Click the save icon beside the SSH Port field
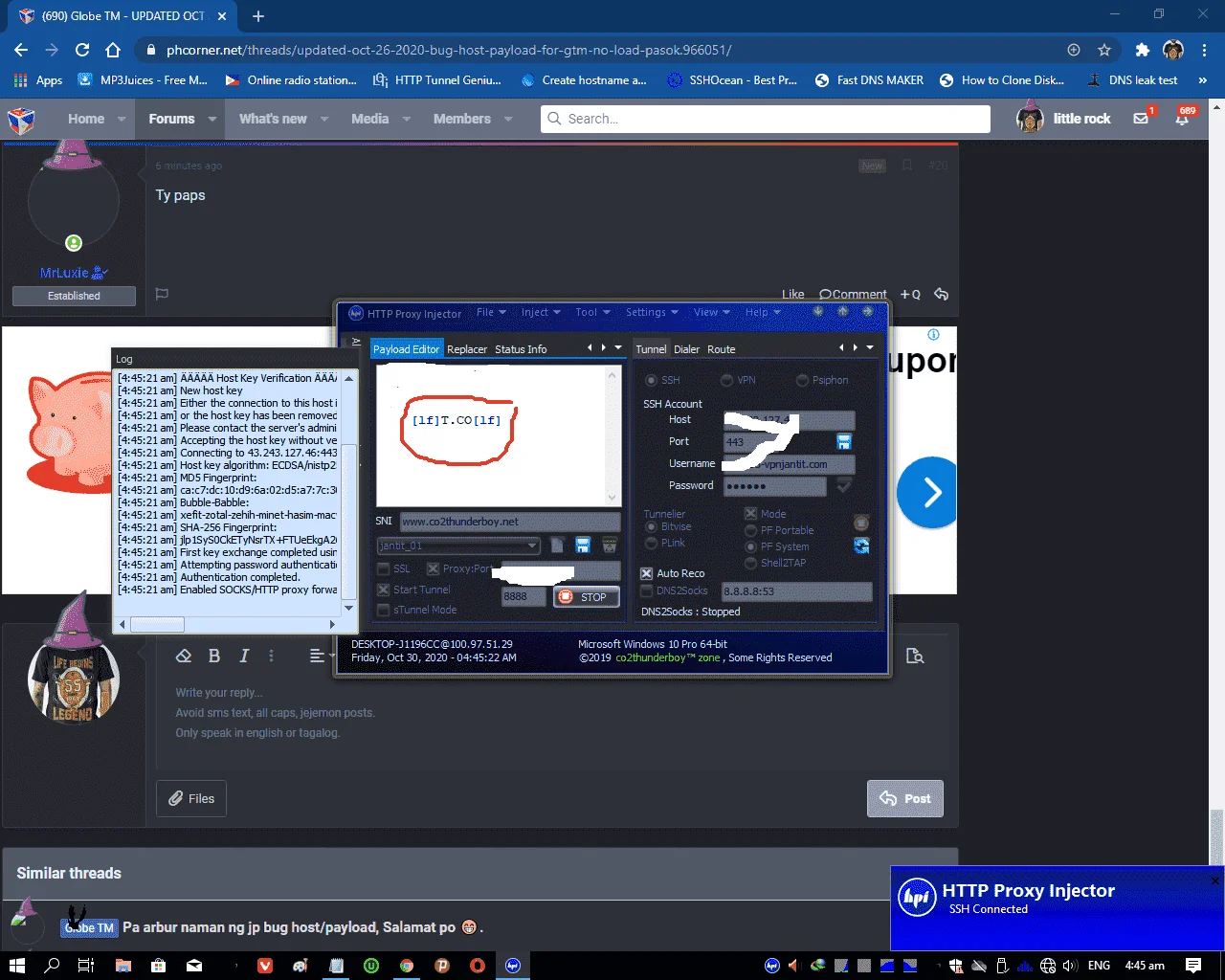 coord(844,441)
